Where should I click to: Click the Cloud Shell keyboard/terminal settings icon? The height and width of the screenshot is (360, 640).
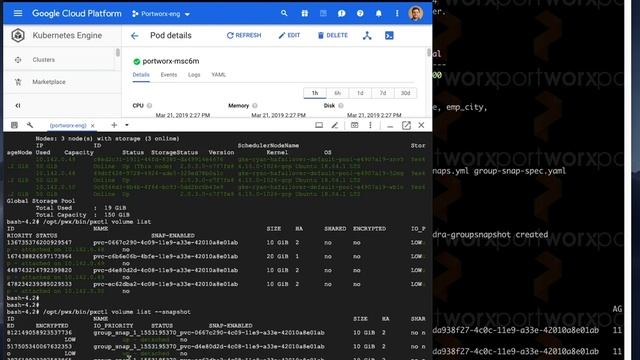(x=14, y=125)
